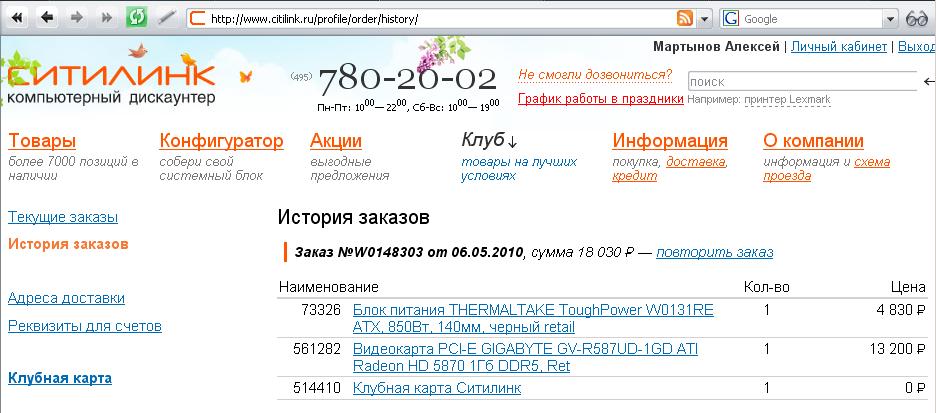Click повторить заказ link
Viewport: 936px width, 413px height.
tap(715, 252)
